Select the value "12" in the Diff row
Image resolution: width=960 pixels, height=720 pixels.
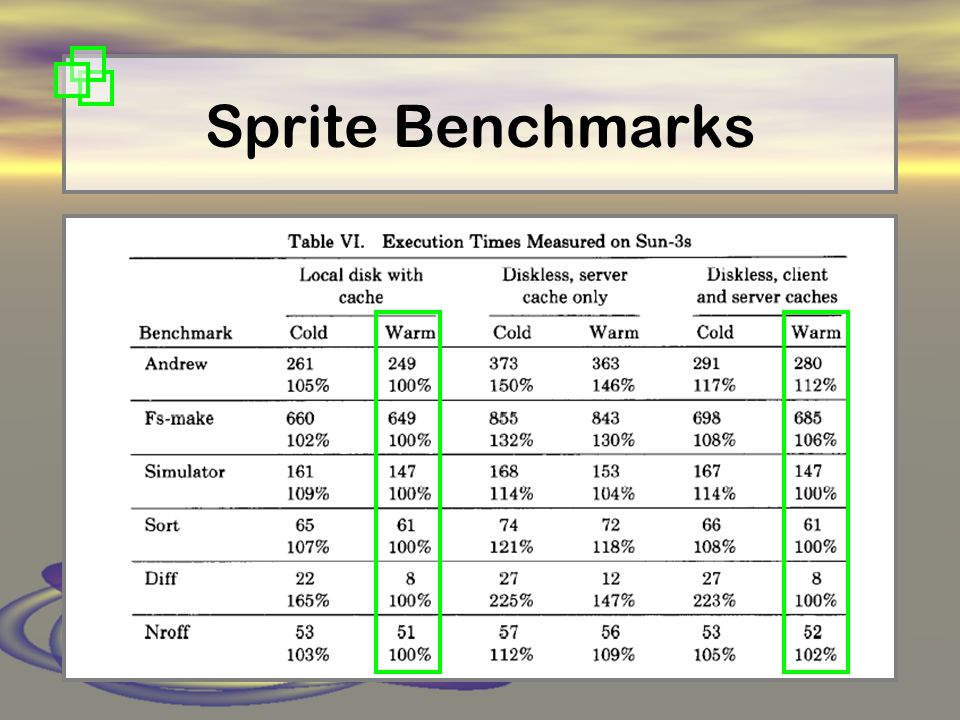click(610, 579)
